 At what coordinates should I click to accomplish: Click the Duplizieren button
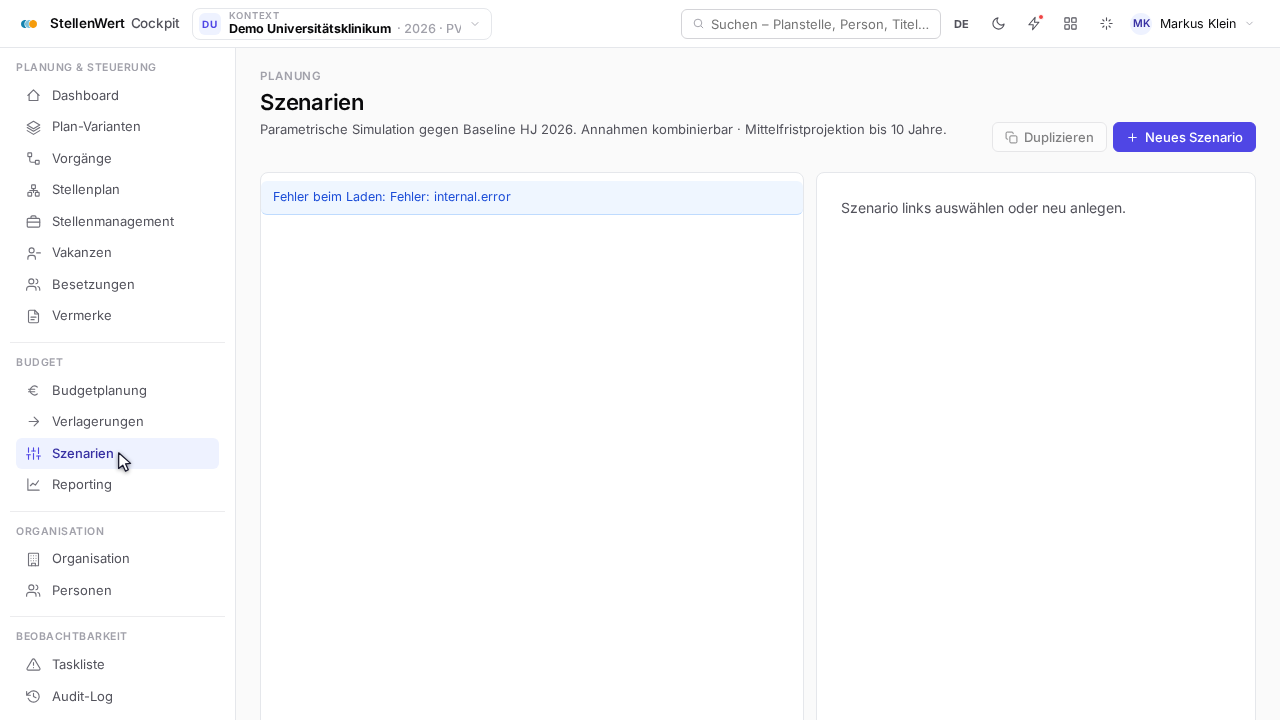[x=1049, y=137]
